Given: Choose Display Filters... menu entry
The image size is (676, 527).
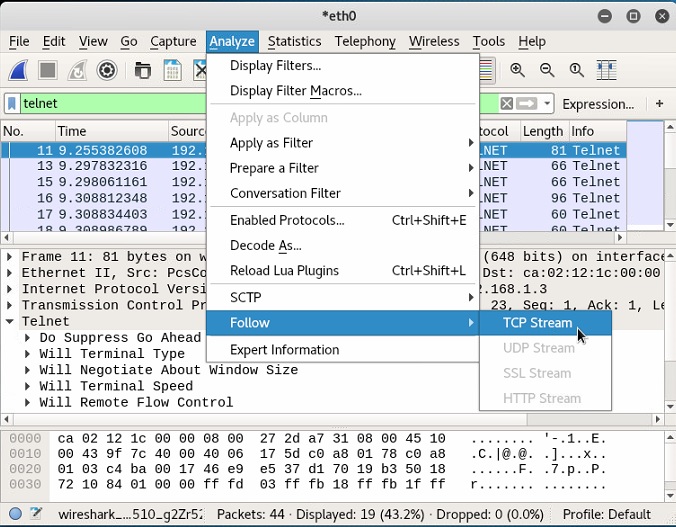Looking at the screenshot, I should point(343,66).
